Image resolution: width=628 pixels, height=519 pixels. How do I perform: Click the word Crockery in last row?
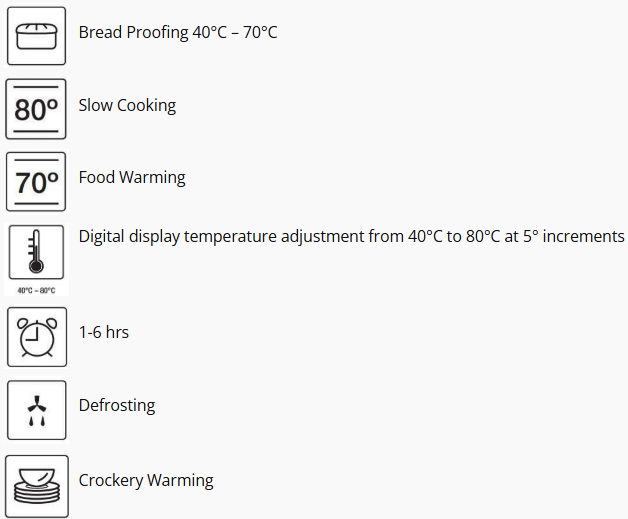tap(111, 481)
